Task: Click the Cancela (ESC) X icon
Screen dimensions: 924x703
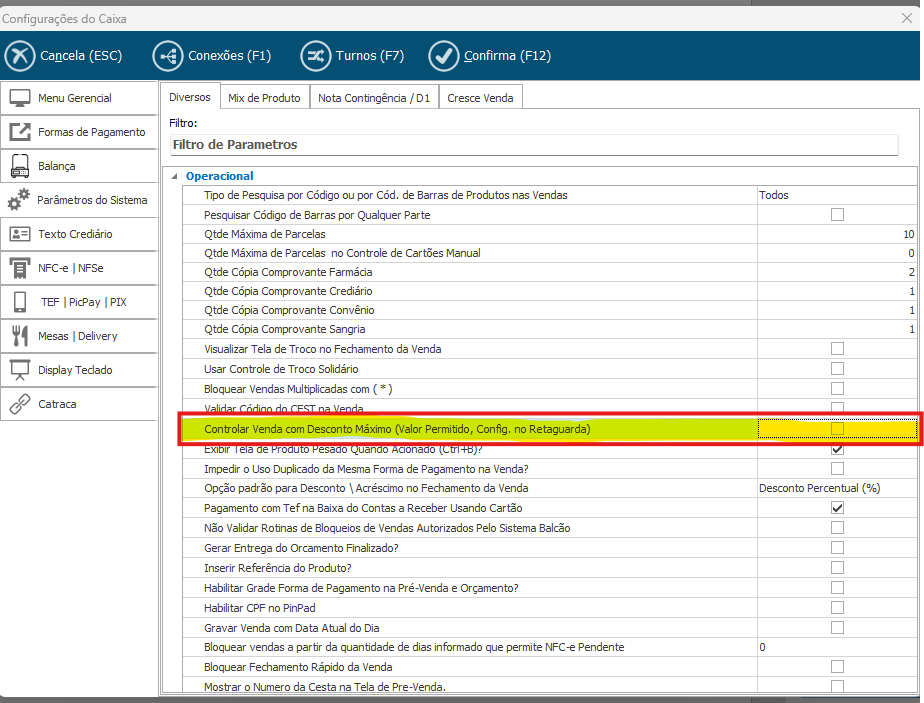Action: point(20,56)
